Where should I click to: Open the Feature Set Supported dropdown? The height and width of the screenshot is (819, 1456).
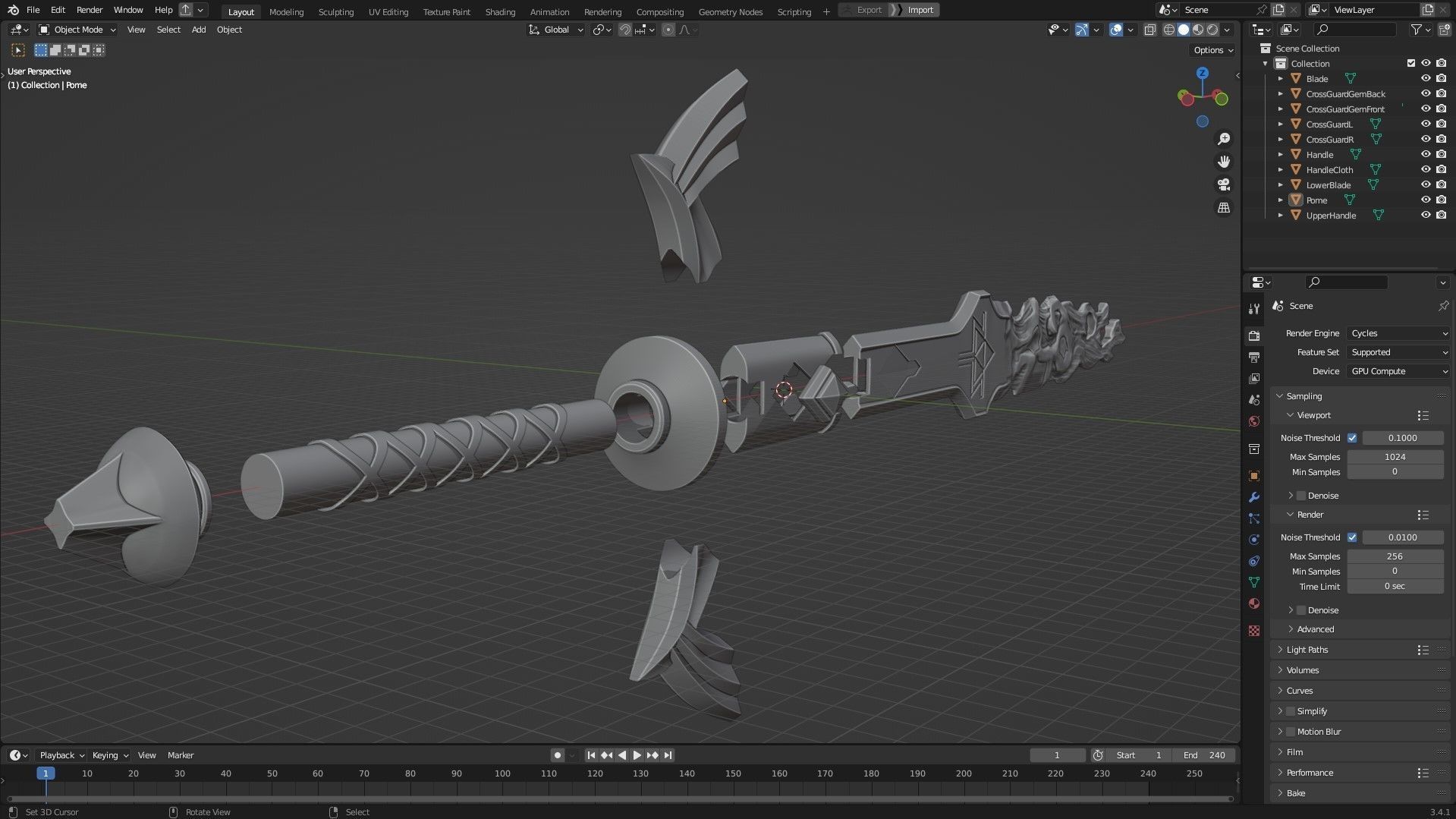(1398, 352)
